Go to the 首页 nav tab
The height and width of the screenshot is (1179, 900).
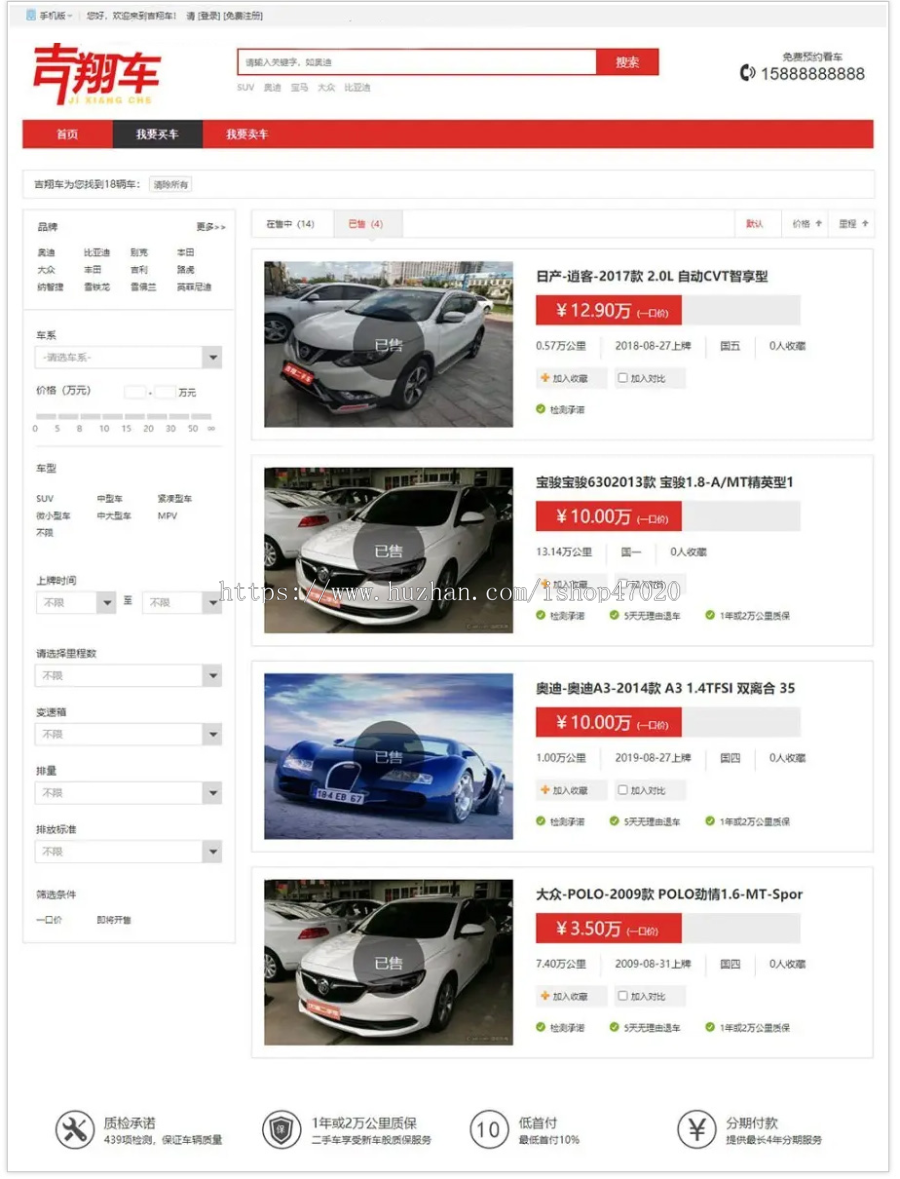68,134
